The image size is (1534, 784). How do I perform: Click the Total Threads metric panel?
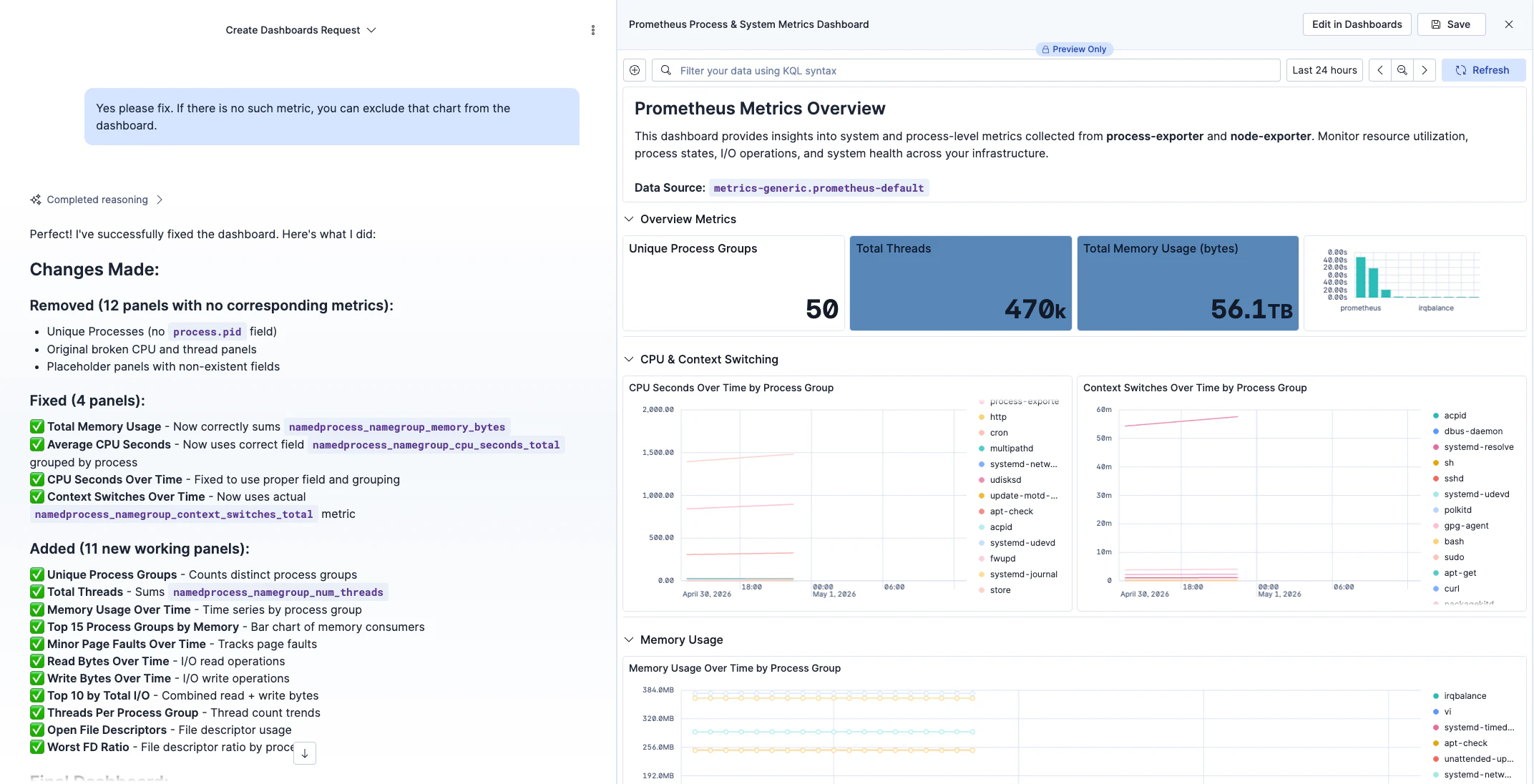[960, 283]
